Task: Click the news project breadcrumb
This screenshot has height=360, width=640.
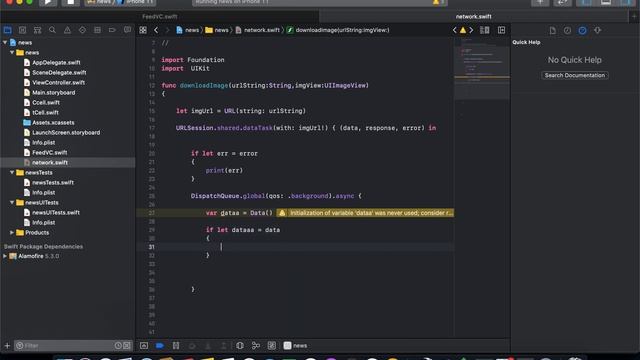Action: pyautogui.click(x=188, y=30)
